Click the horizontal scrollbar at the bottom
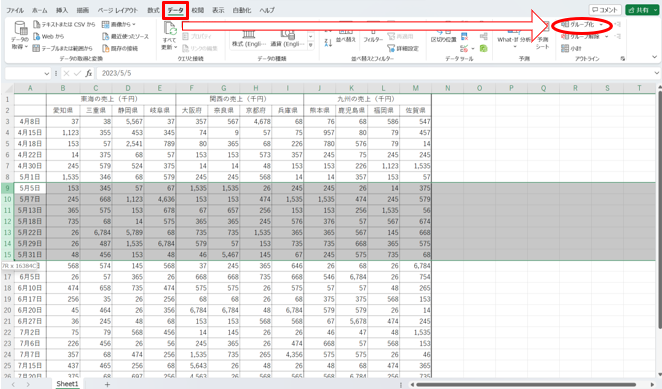Screen dimensions: 662x389 pyautogui.click(x=526, y=385)
